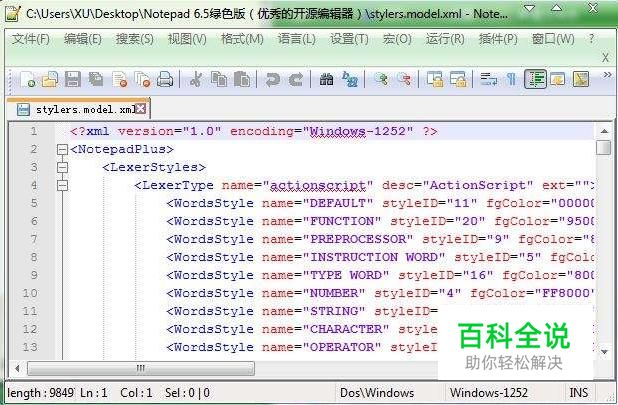This screenshot has width=618, height=405.
Task: Close the document with the menu-bar X
Action: (605, 58)
